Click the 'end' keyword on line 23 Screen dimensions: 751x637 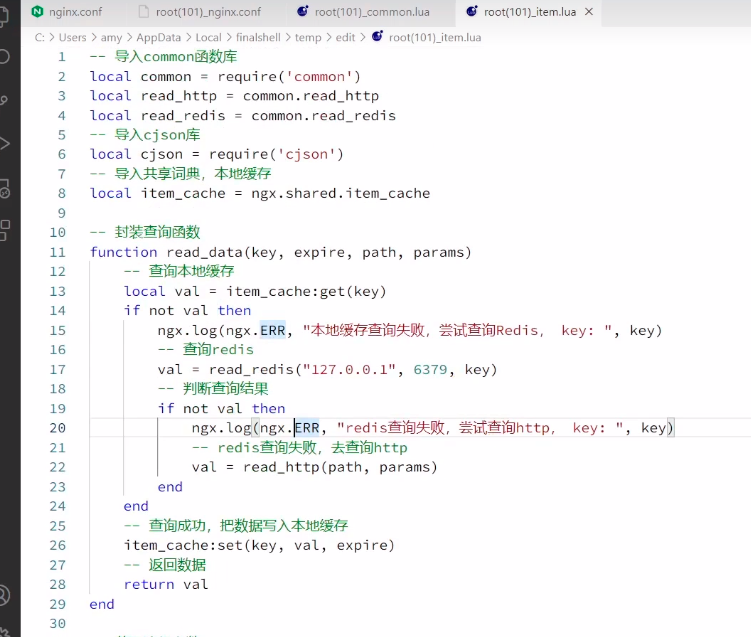(170, 487)
